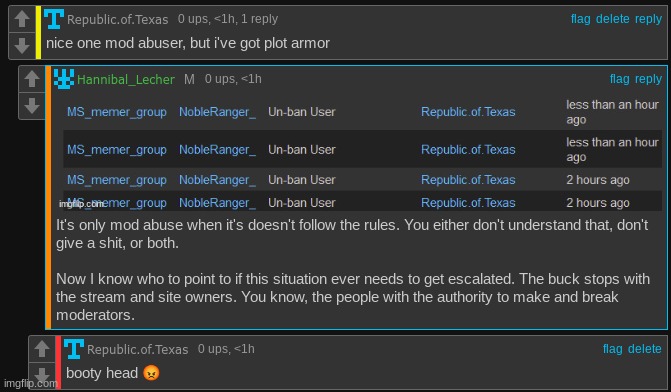Downvote the plot armor comment
The height and width of the screenshot is (392, 671).
pyautogui.click(x=22, y=45)
